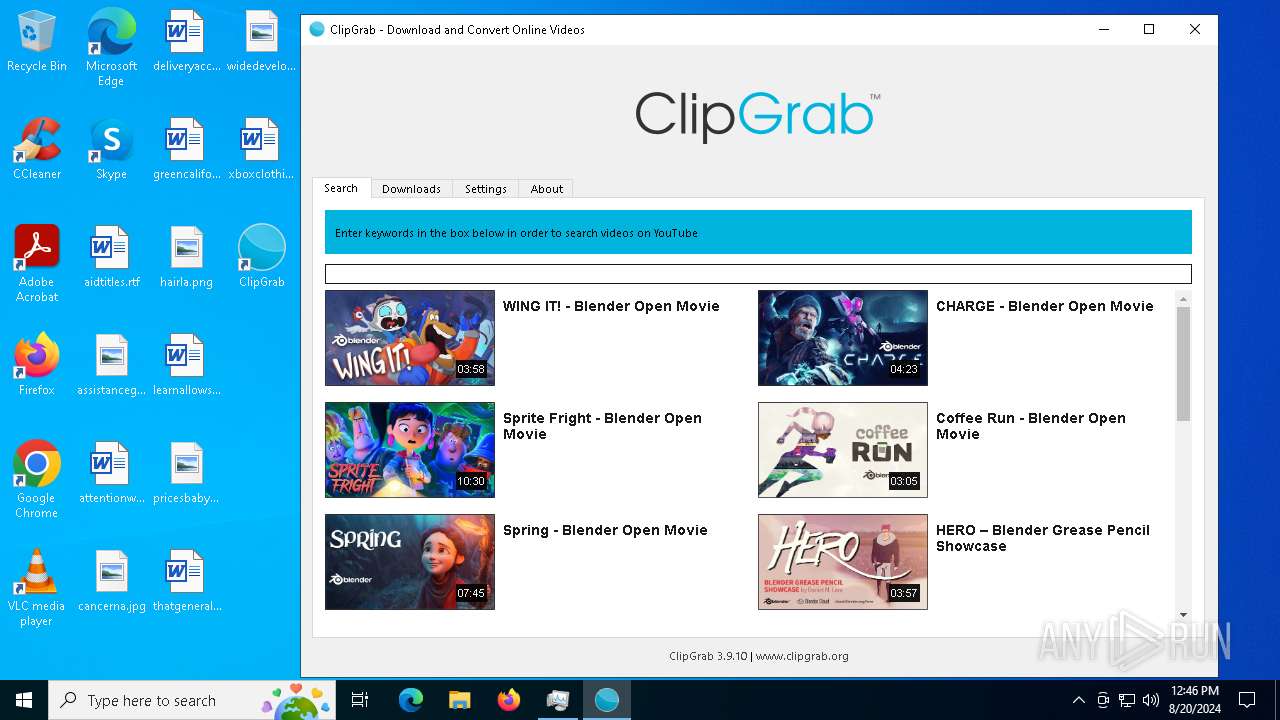Switch to the Search tab
The width and height of the screenshot is (1280, 720).
[x=341, y=188]
